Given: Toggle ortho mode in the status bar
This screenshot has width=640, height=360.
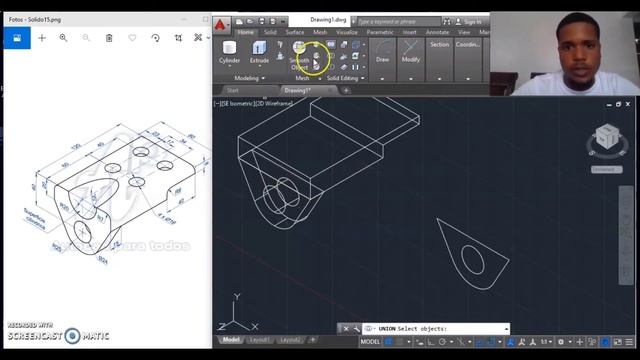Looking at the screenshot, I should (431, 342).
